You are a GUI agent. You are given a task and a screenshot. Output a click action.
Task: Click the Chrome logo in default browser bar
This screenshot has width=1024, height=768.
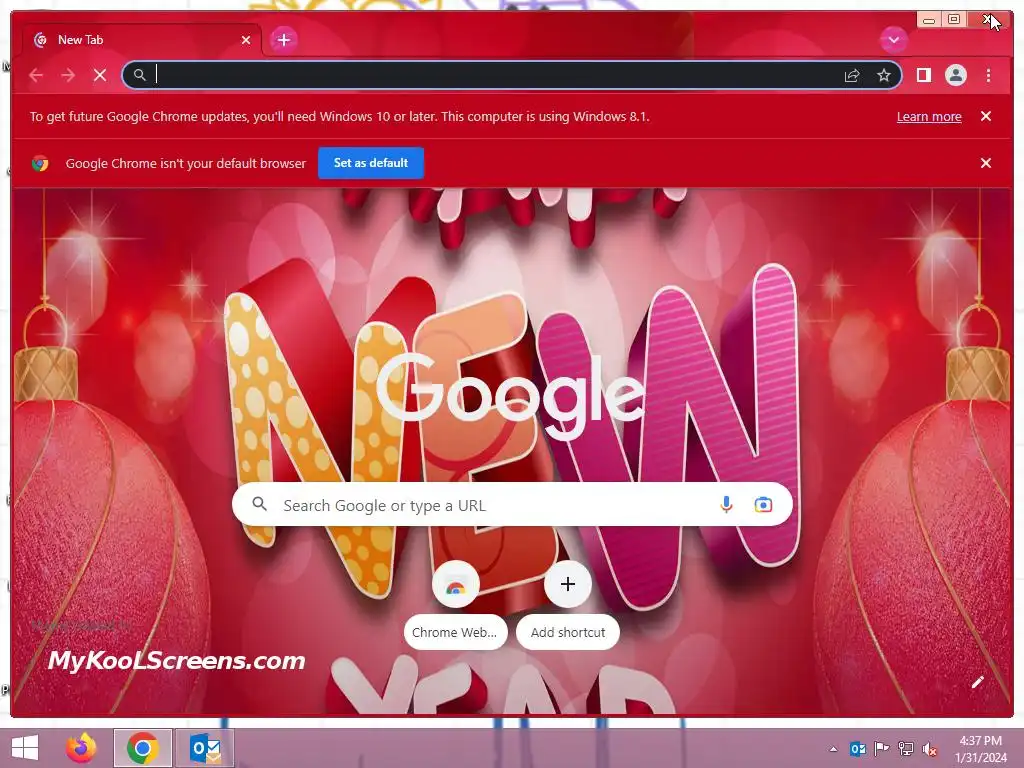(40, 163)
